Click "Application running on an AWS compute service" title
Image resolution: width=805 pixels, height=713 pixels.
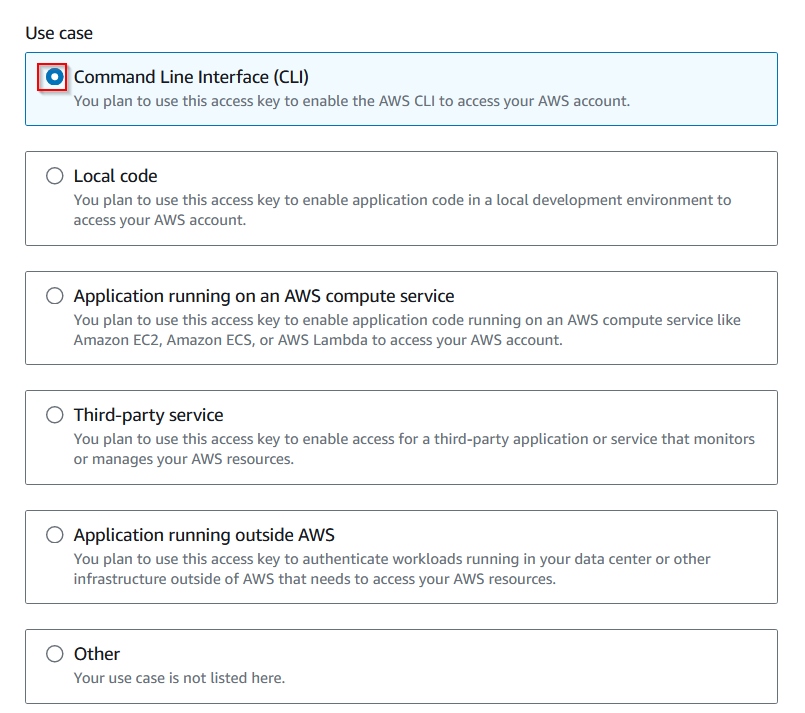pos(264,296)
